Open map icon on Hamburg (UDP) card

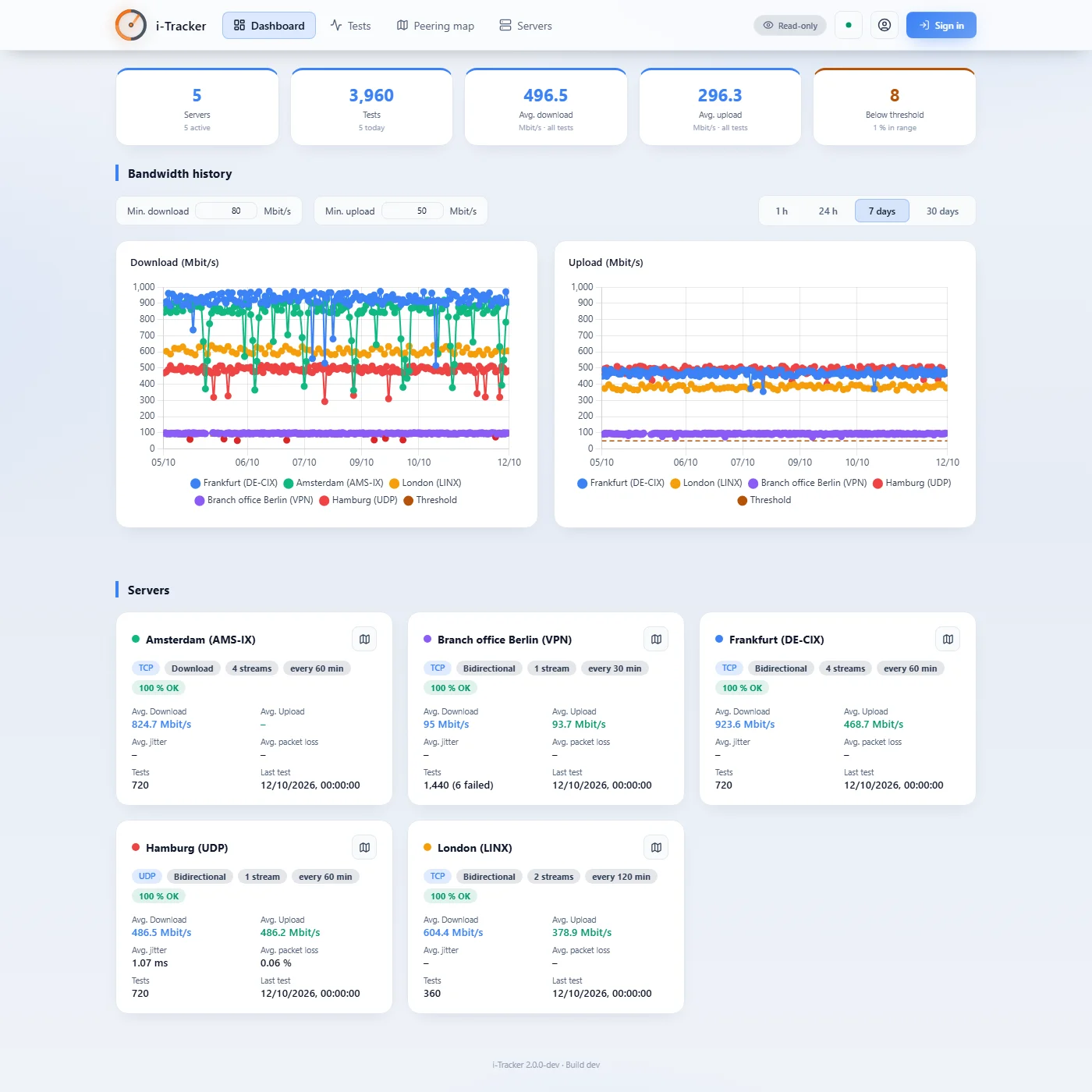(364, 848)
